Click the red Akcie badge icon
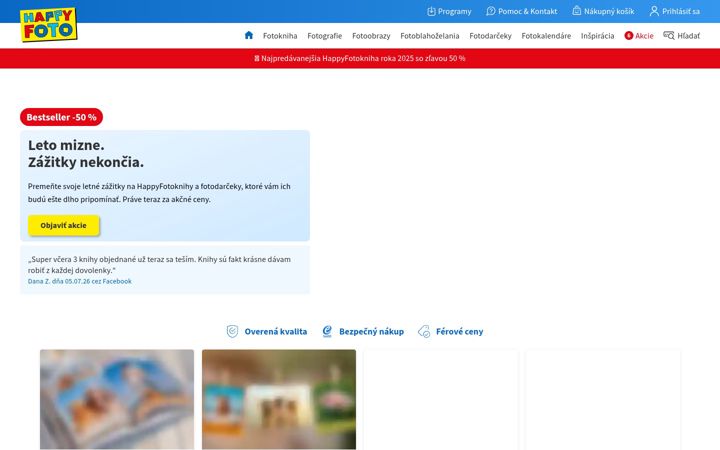The image size is (720, 450). 629,35
